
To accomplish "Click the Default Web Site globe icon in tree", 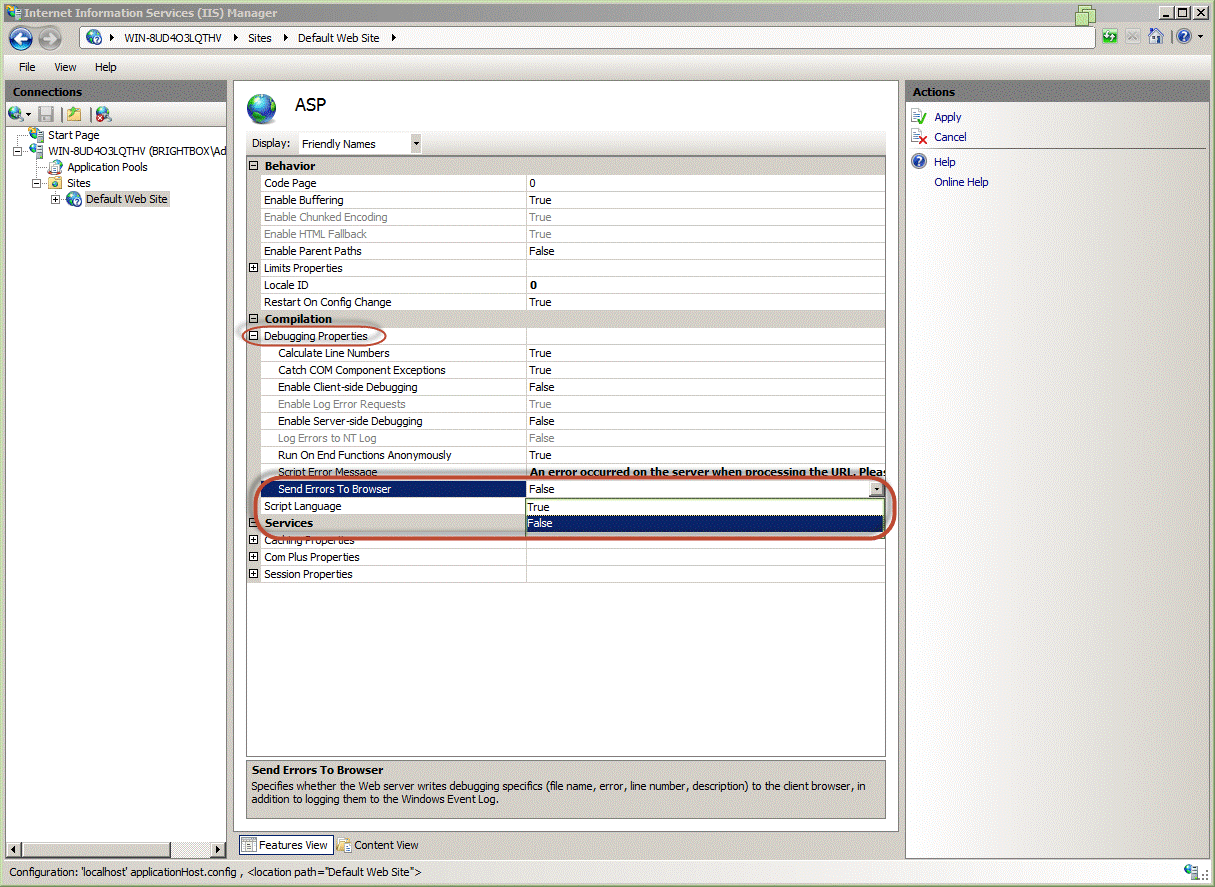I will click(x=74, y=199).
